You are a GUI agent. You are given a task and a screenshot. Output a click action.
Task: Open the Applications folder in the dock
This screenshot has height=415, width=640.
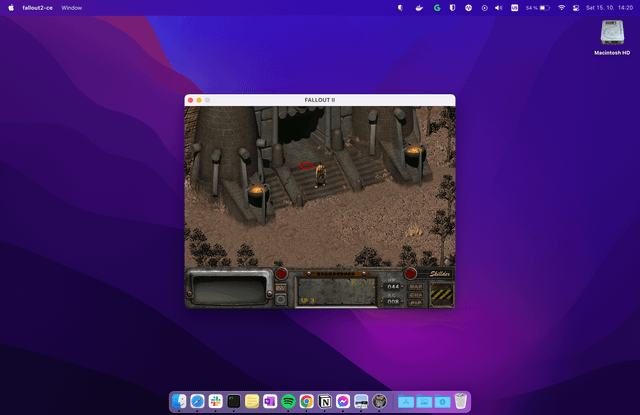point(406,402)
